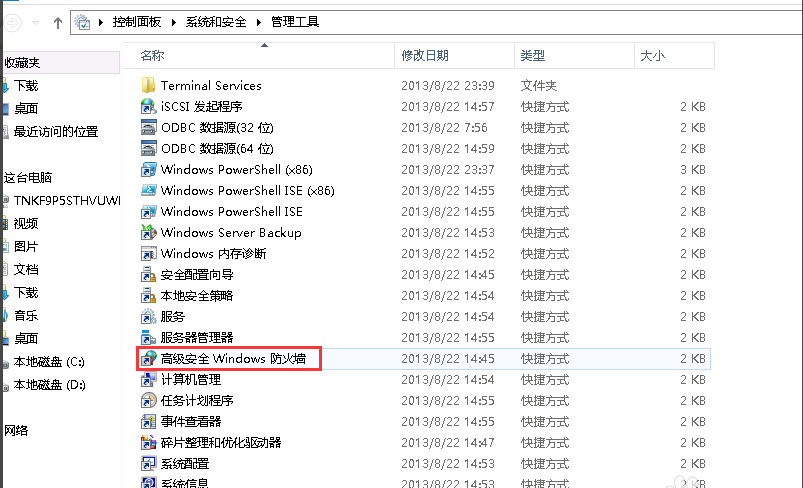This screenshot has width=803, height=488.
Task: Sort files by the 类型 column header
Action: click(533, 56)
